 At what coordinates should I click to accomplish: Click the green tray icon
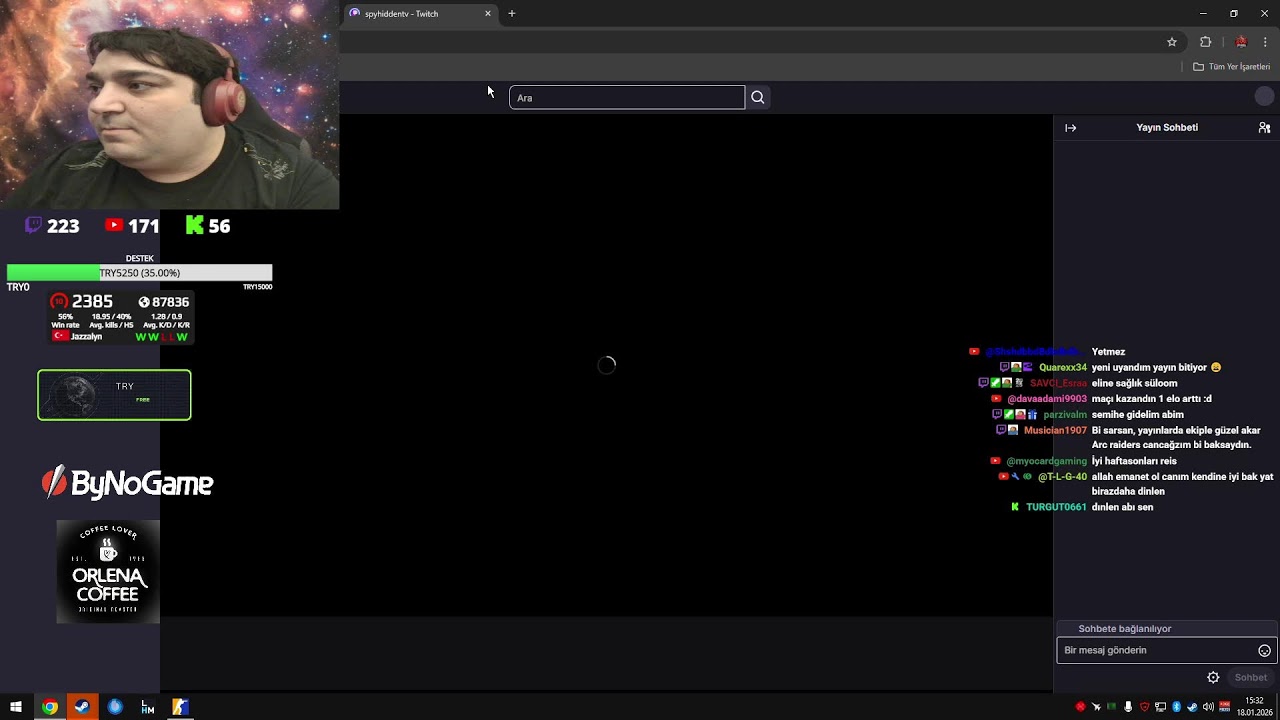[1112, 706]
